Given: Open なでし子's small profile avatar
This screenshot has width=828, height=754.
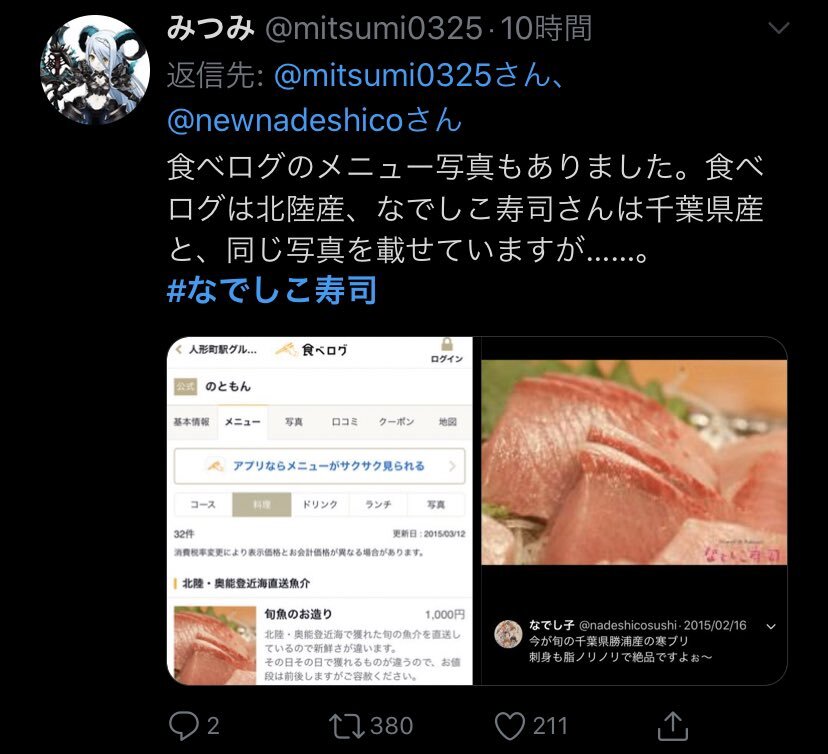Looking at the screenshot, I should (508, 634).
